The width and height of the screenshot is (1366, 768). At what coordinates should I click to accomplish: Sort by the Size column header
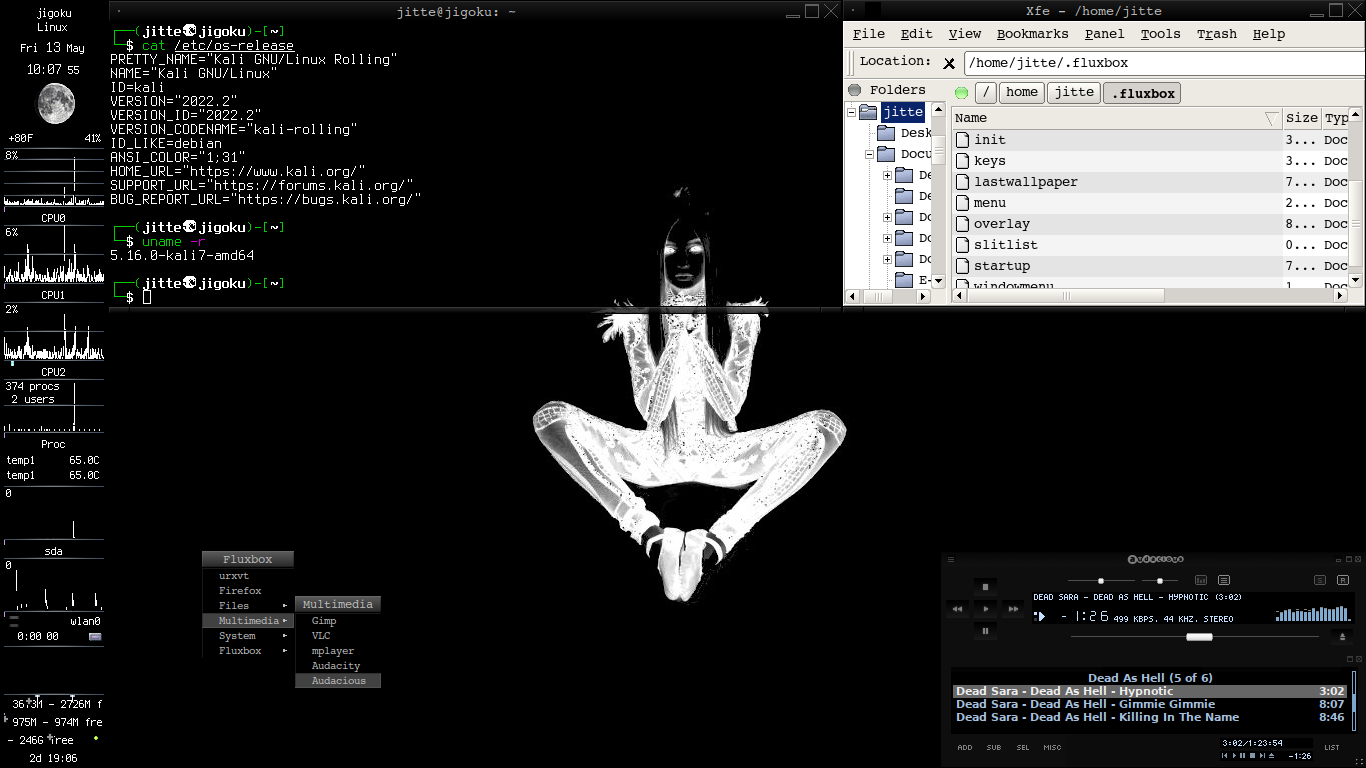coord(1301,118)
